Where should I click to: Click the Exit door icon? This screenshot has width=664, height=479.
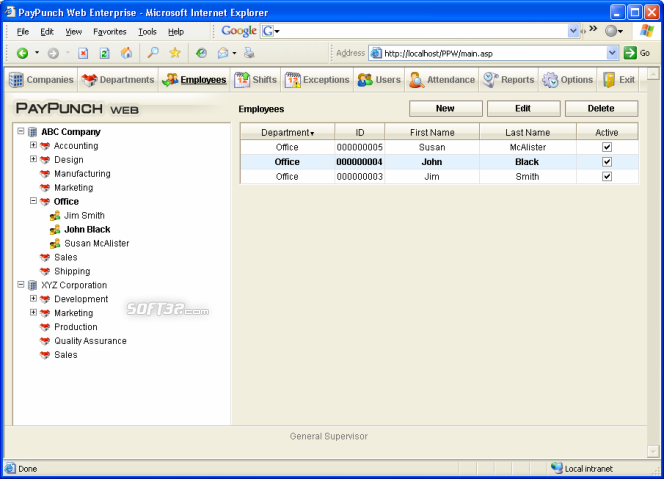[x=609, y=80]
